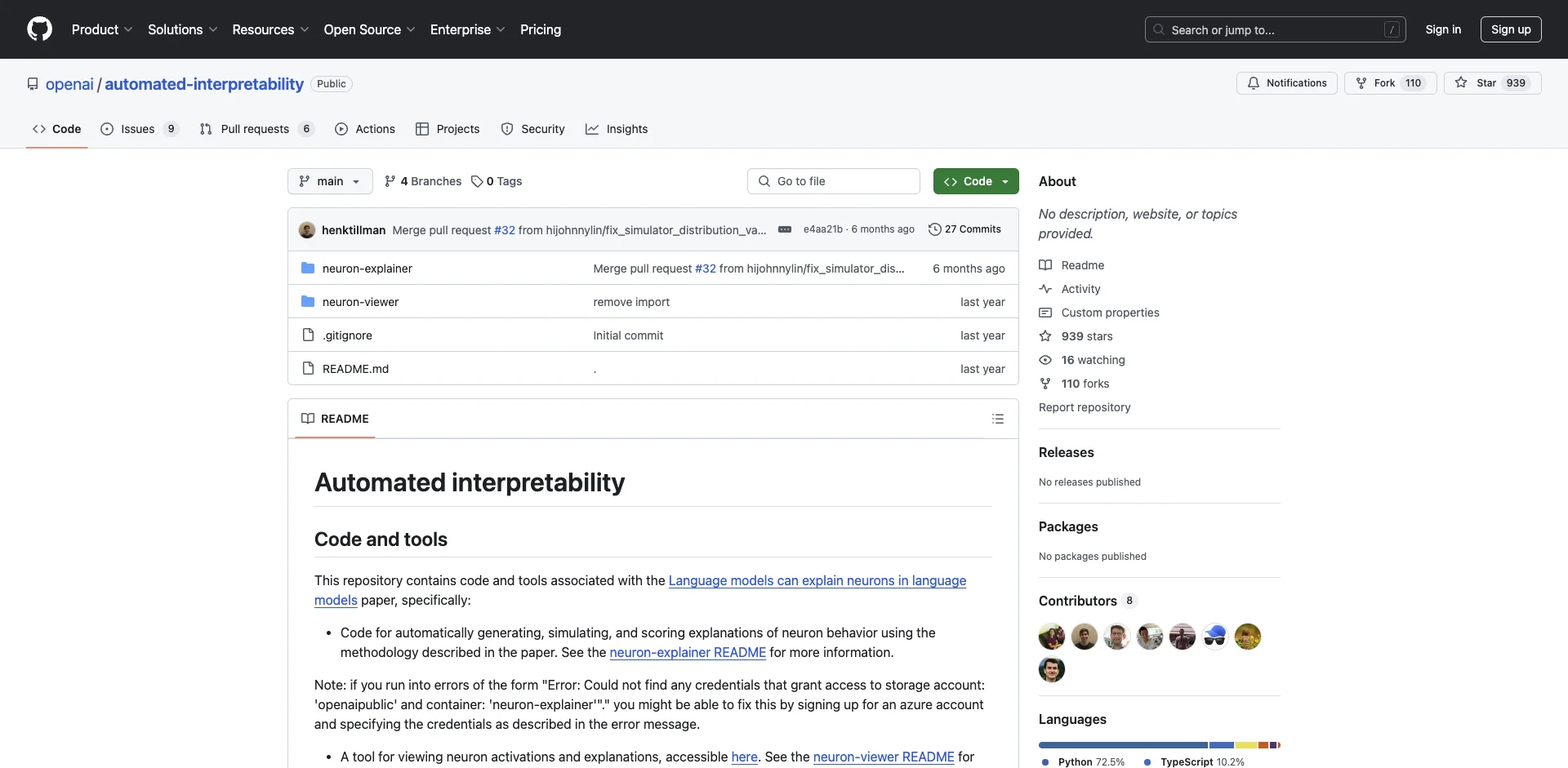Open the neuron-explainer folder
The image size is (1568, 768).
[367, 269]
